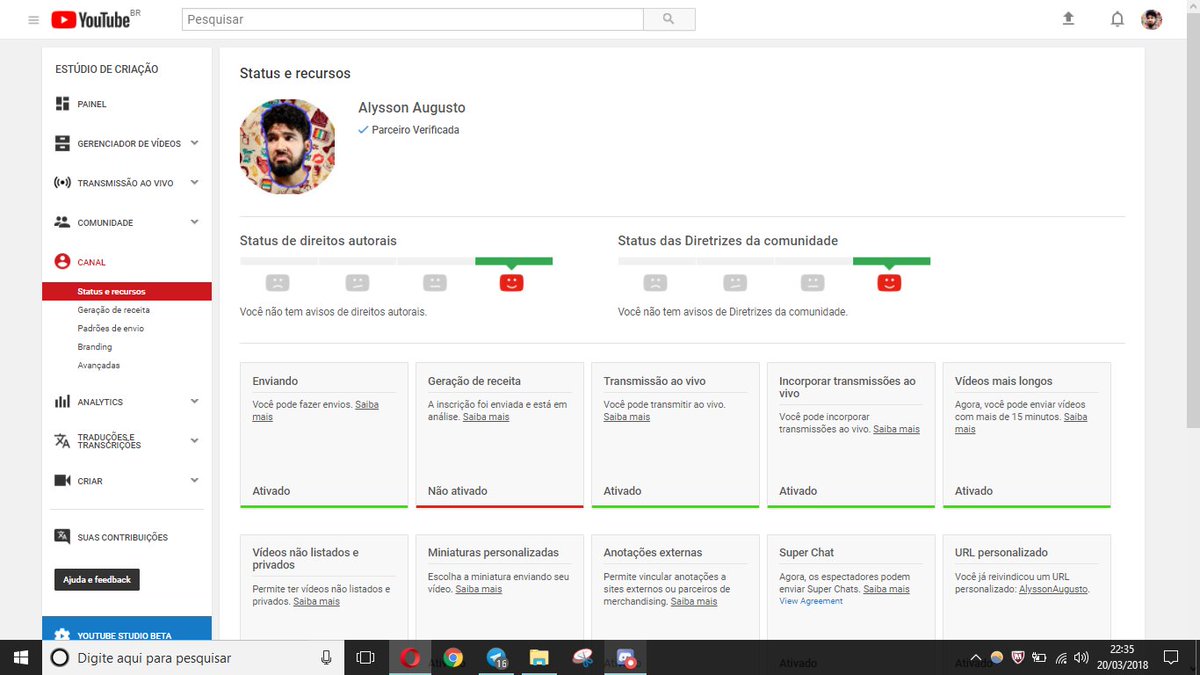
Task: Click the Ajuda e feedback button
Action: [x=97, y=580]
